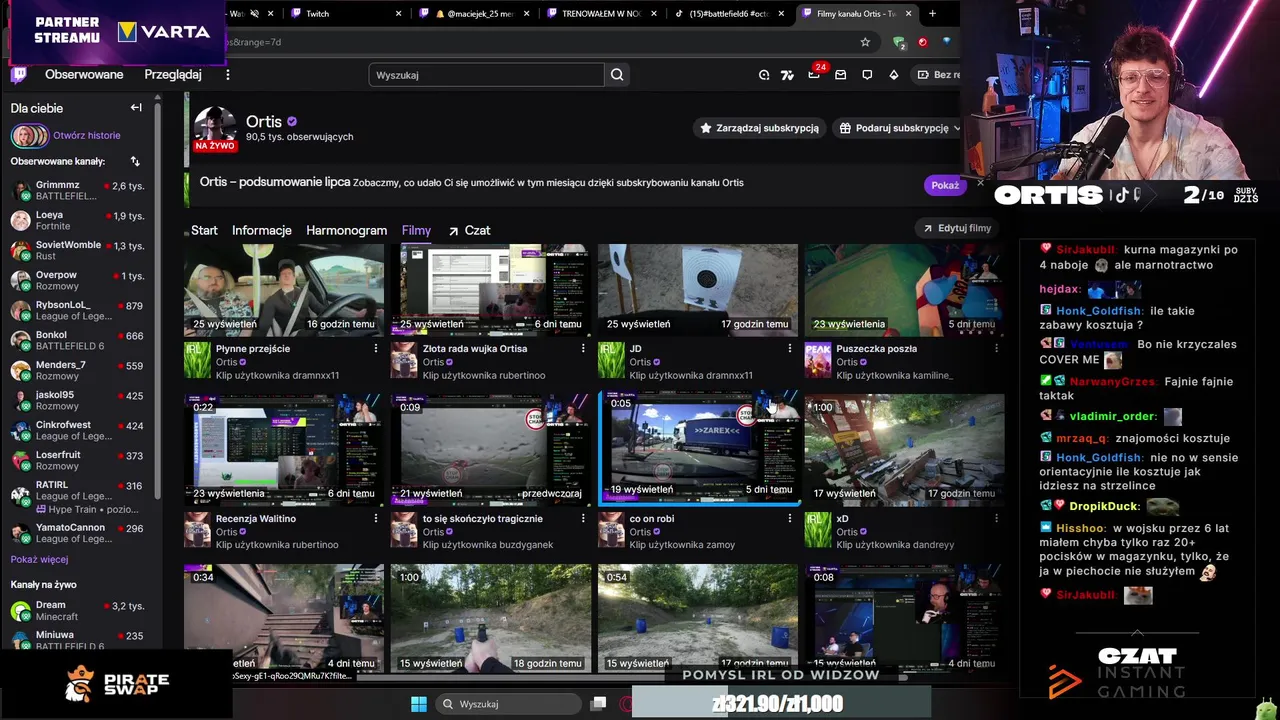Collapse the Dla ciebie sidebar
Image resolution: width=1280 pixels, height=720 pixels.
click(x=136, y=108)
